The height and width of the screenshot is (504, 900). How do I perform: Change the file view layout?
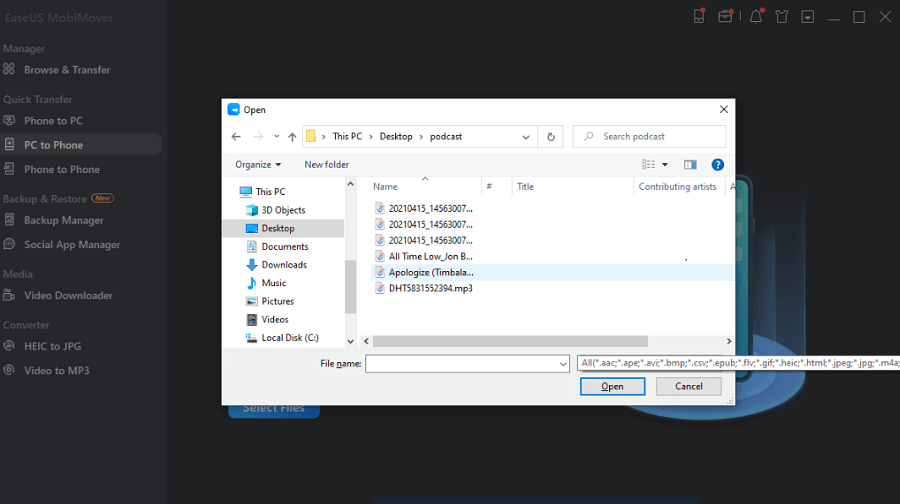click(648, 165)
